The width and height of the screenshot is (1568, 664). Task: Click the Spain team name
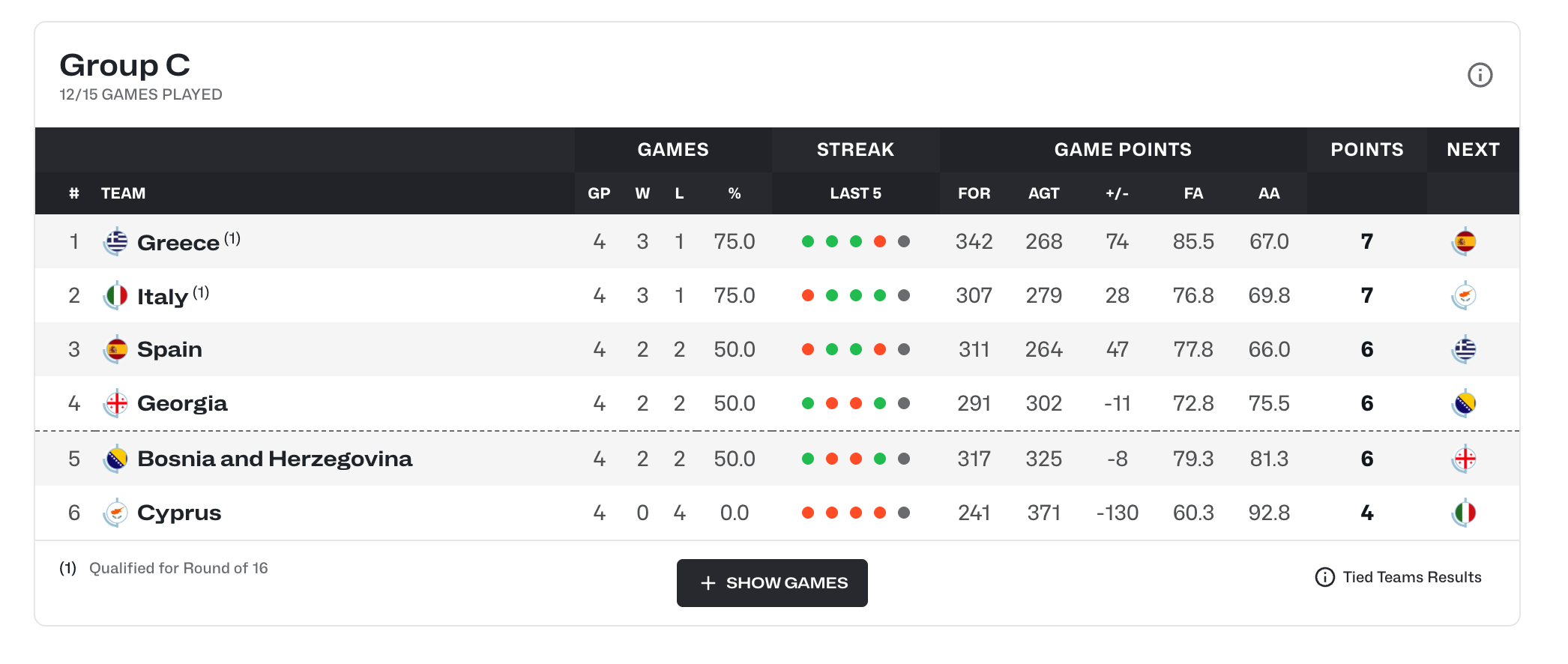[x=169, y=350]
